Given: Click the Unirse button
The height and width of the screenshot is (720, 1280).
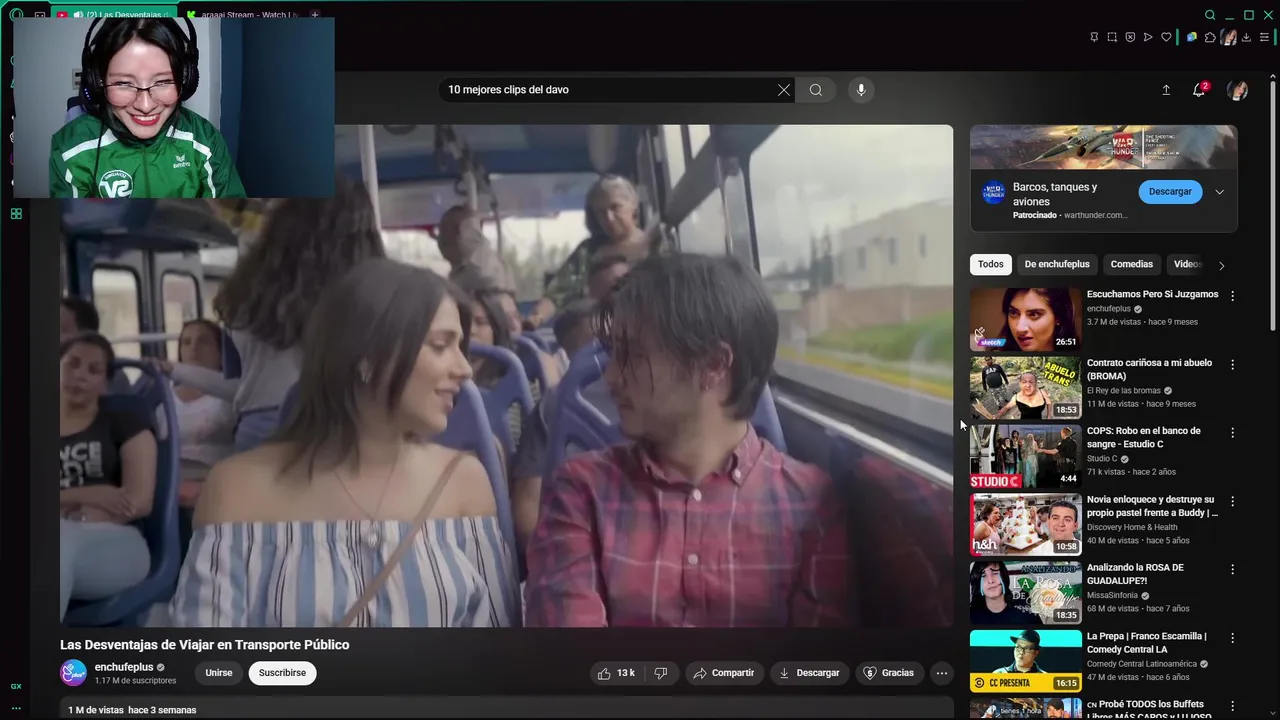Looking at the screenshot, I should pos(219,673).
